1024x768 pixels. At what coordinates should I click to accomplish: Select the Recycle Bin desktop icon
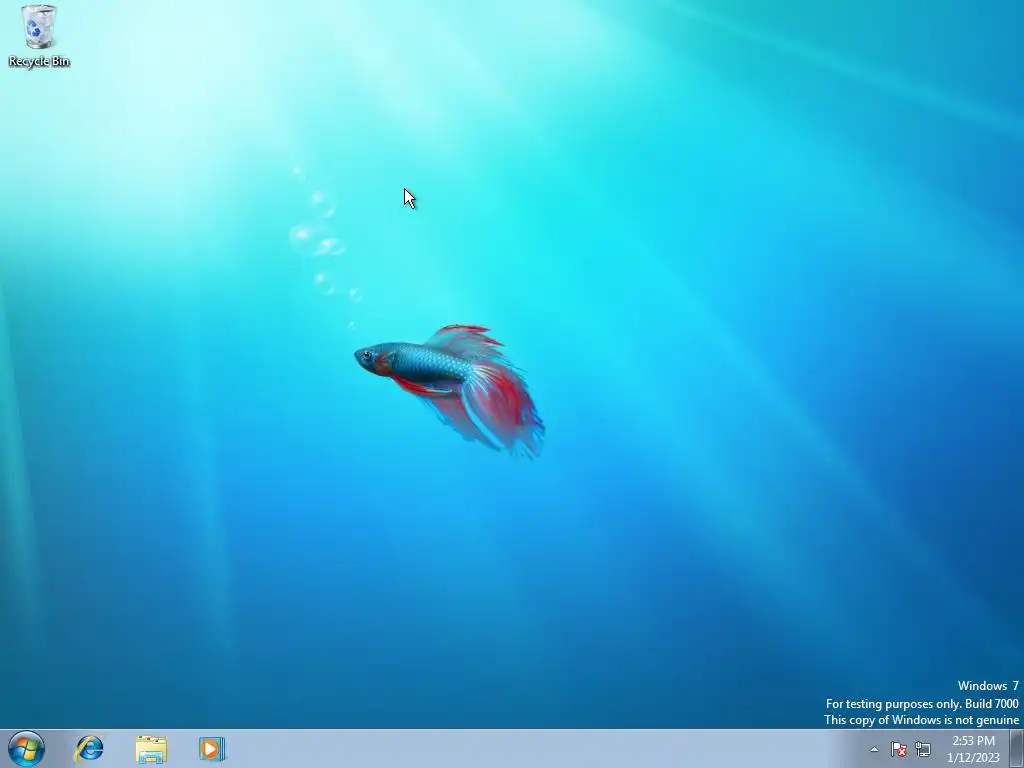[x=39, y=36]
